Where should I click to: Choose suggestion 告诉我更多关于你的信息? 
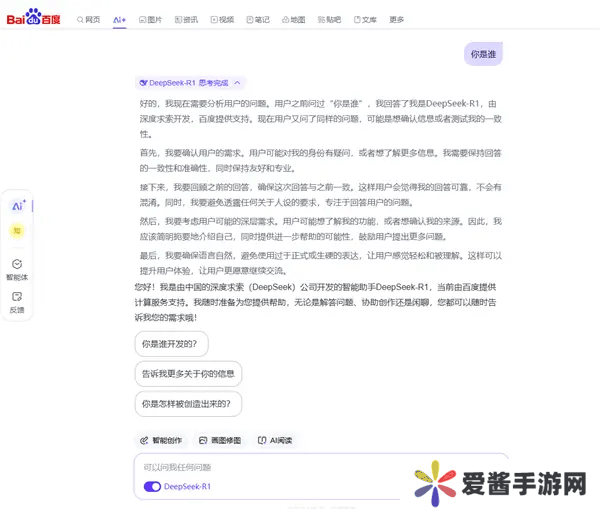(x=188, y=374)
